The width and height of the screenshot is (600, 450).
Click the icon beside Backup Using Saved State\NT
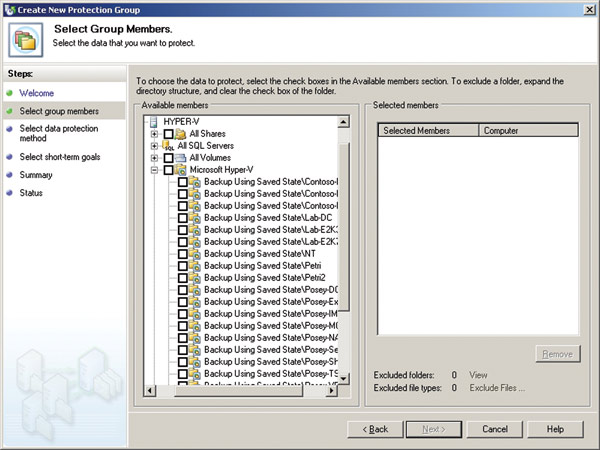195,254
